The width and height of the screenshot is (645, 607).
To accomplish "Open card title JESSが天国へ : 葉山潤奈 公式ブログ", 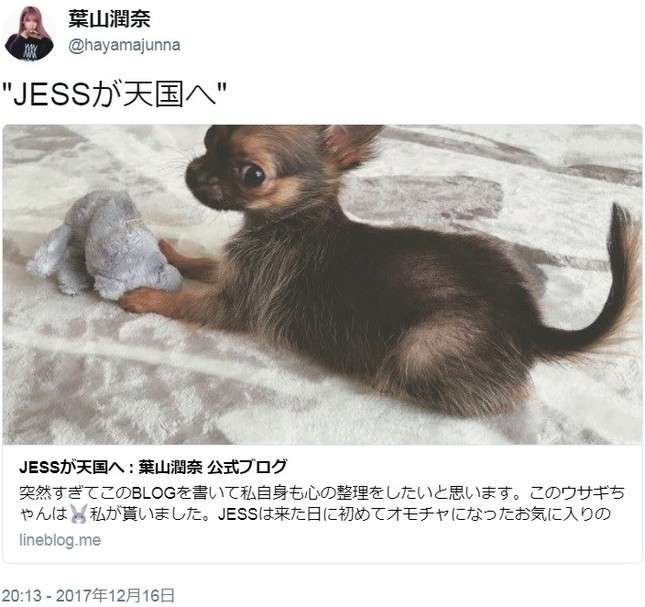I will [x=153, y=467].
